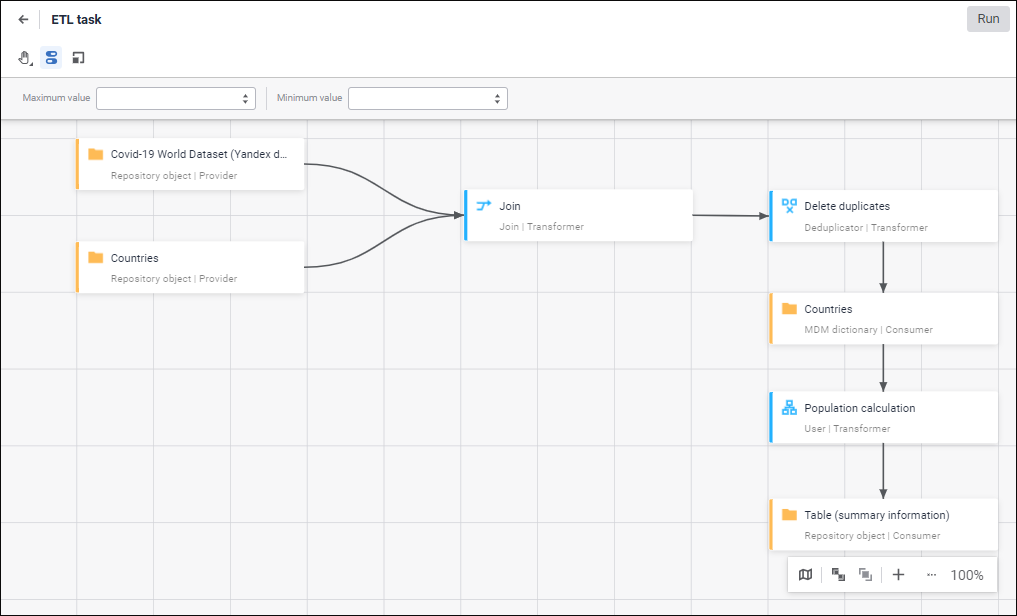Click the back arrow next to ETL task
The image size is (1017, 616).
coord(23,19)
